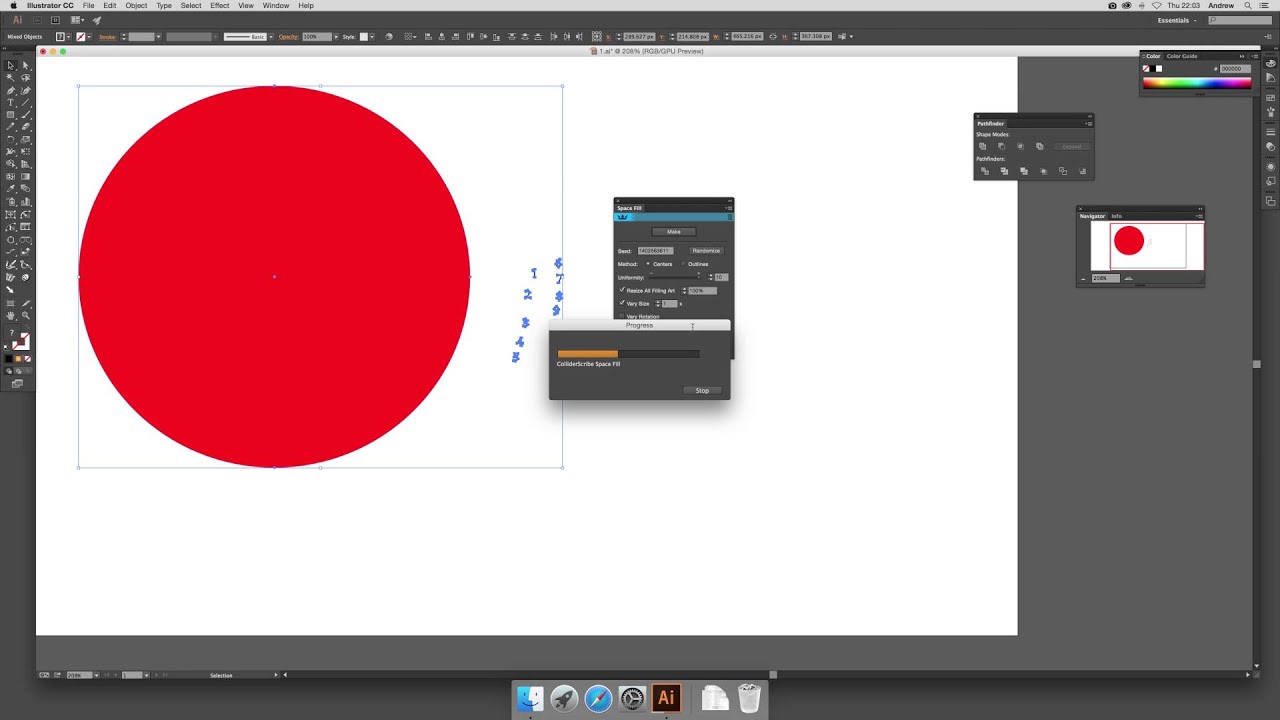Open the Object menu
Viewport: 1280px width, 720px height.
point(136,5)
